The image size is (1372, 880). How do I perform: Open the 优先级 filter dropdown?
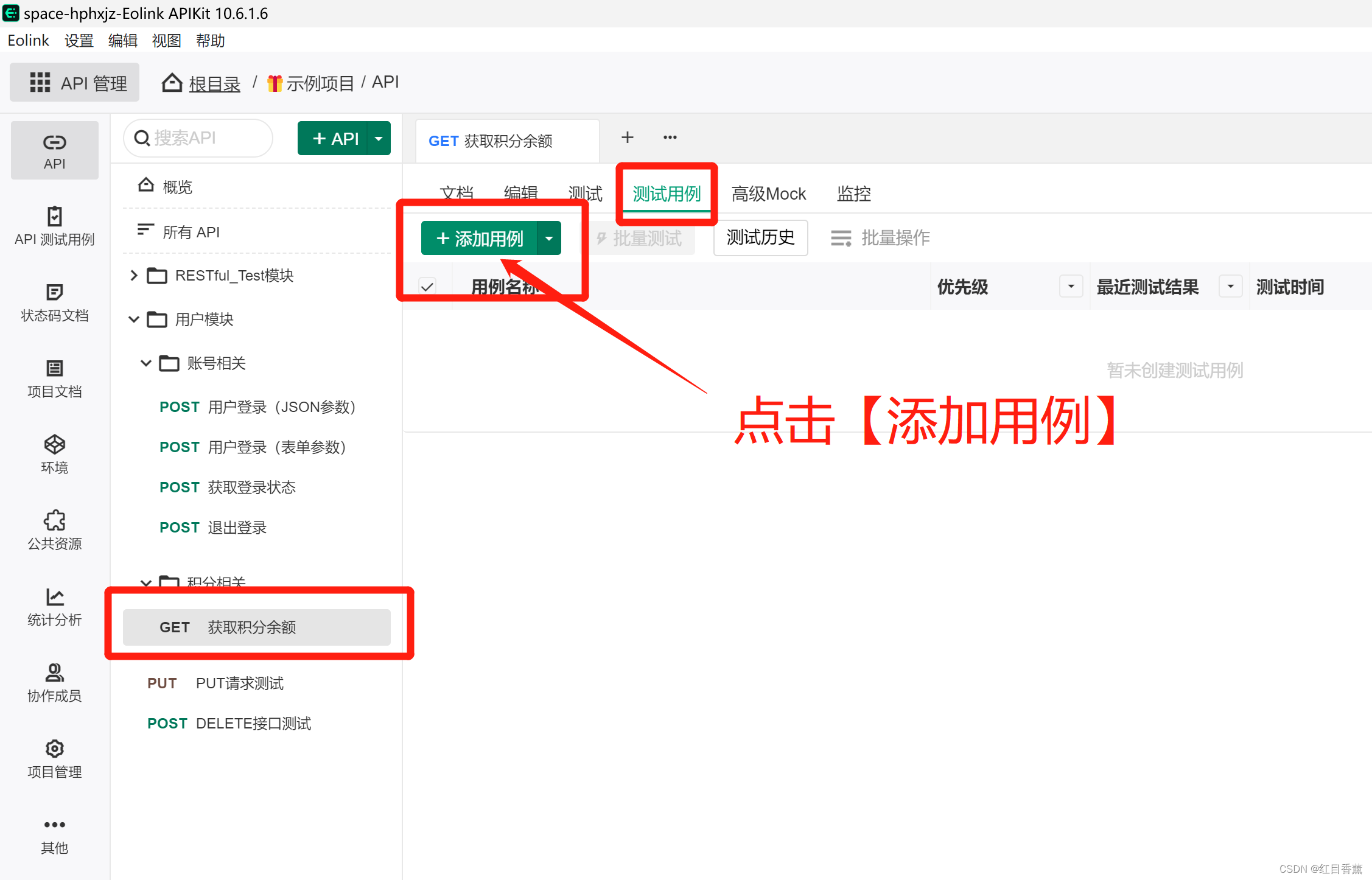click(x=1071, y=286)
